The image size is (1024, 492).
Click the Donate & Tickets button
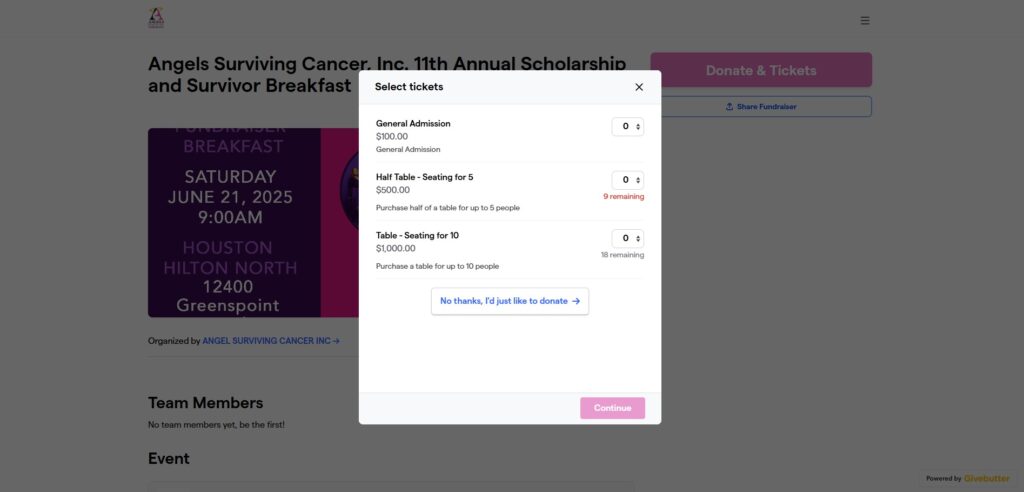761,70
